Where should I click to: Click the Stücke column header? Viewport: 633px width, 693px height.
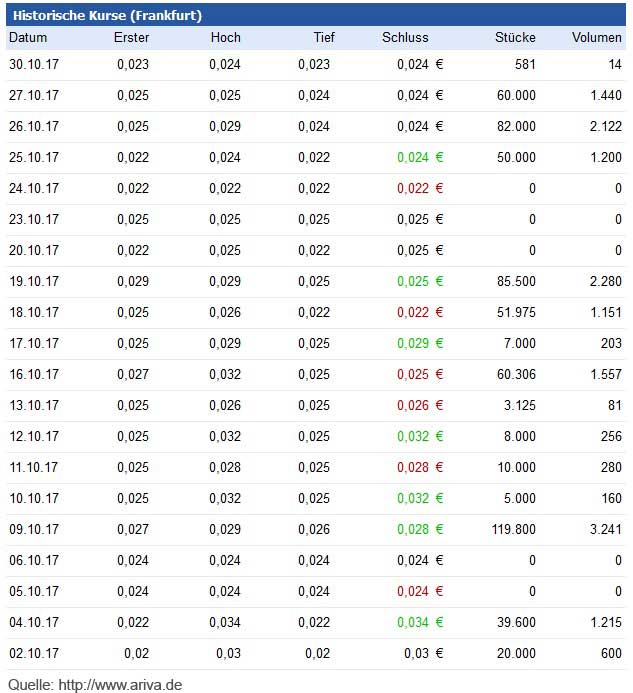pos(515,37)
